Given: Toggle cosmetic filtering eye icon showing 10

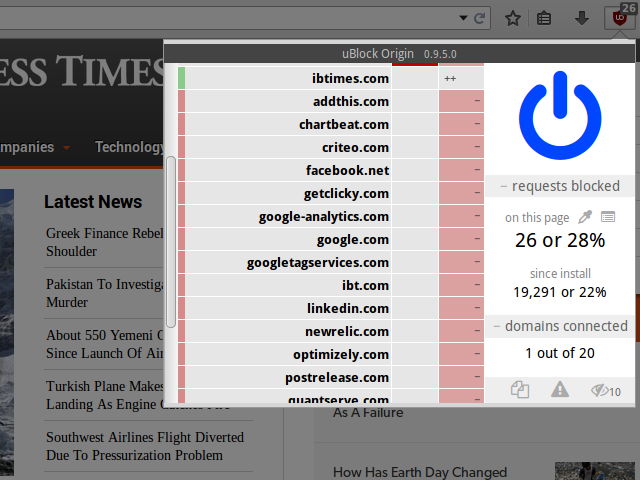Looking at the screenshot, I should 605,391.
